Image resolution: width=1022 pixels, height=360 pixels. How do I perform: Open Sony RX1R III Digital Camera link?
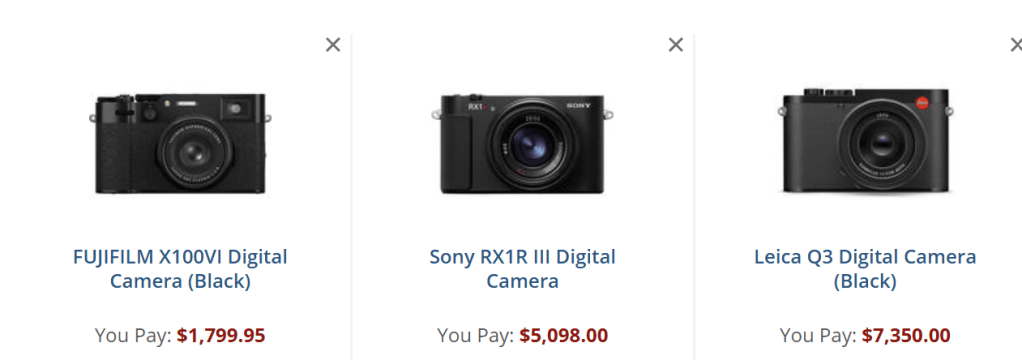[523, 269]
